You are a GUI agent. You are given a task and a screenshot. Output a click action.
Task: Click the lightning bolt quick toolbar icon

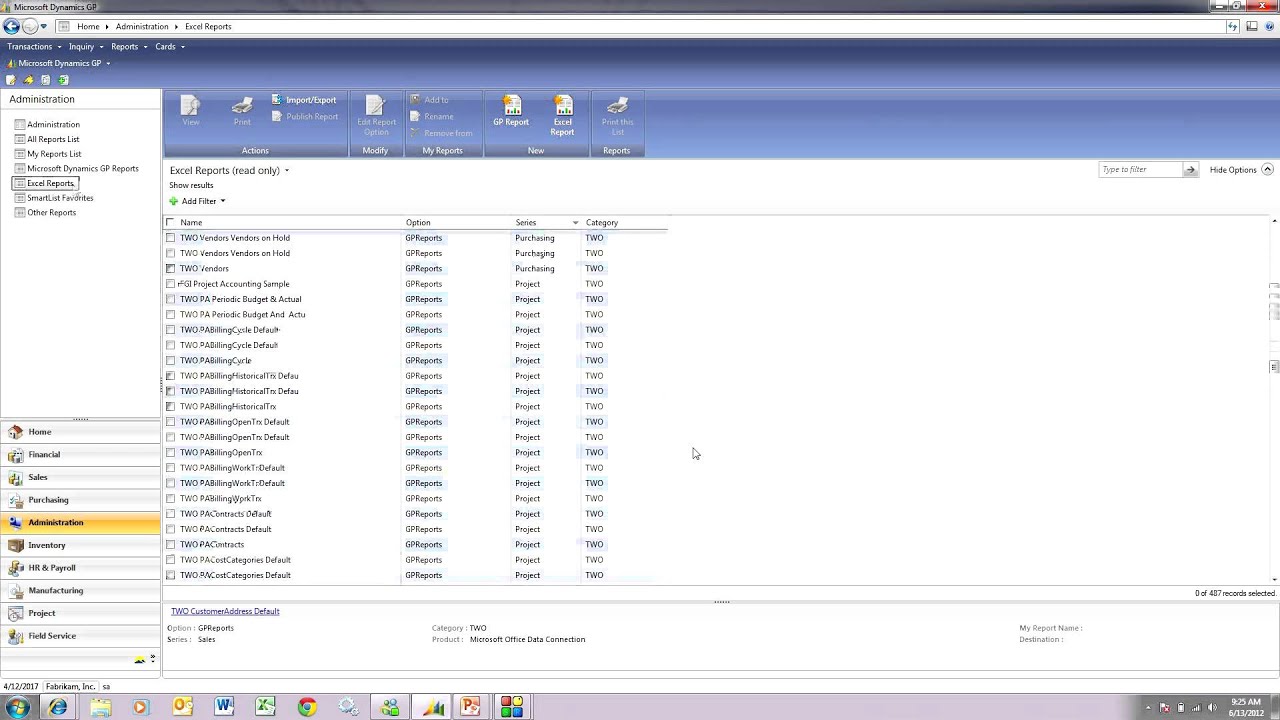tap(28, 80)
